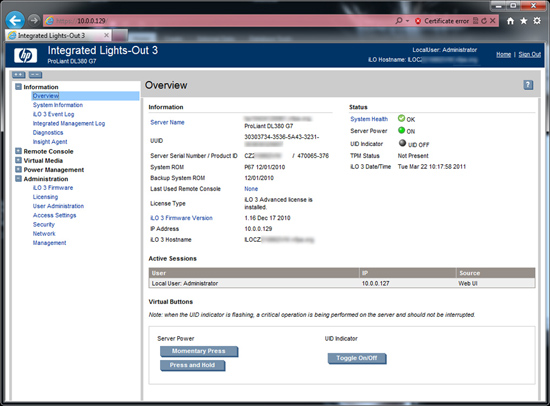Click the Momentary Press power button
This screenshot has height=406, width=550.
[x=199, y=351]
